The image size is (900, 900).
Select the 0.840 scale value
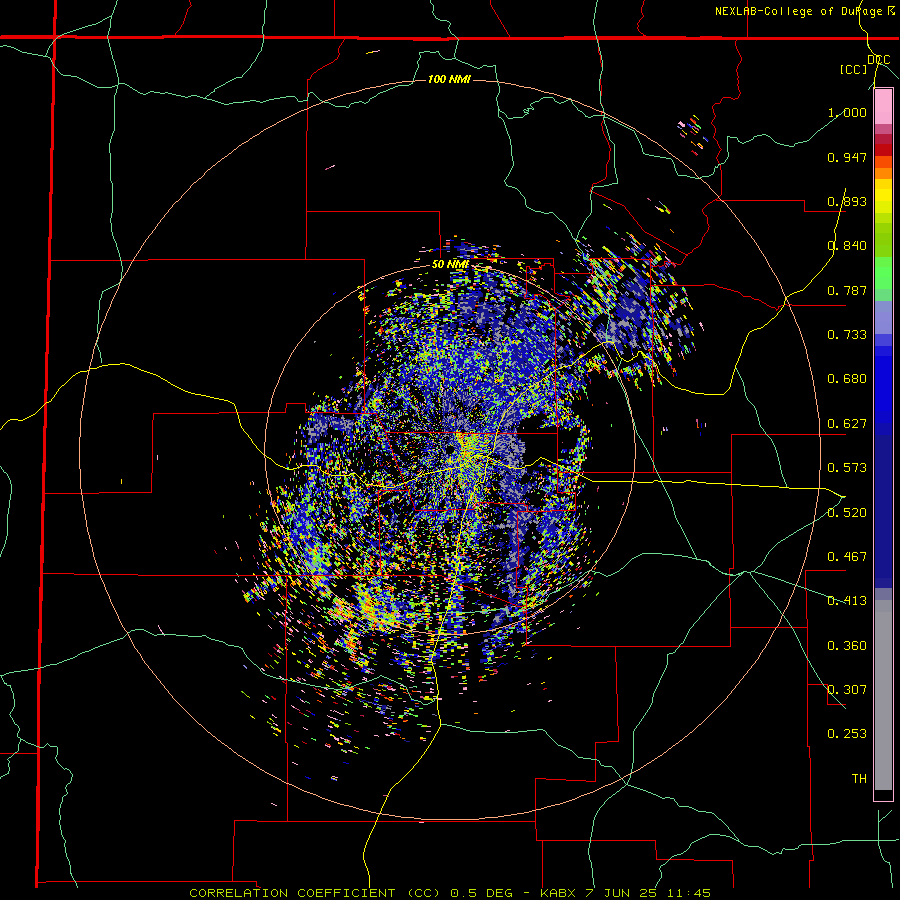[x=847, y=246]
